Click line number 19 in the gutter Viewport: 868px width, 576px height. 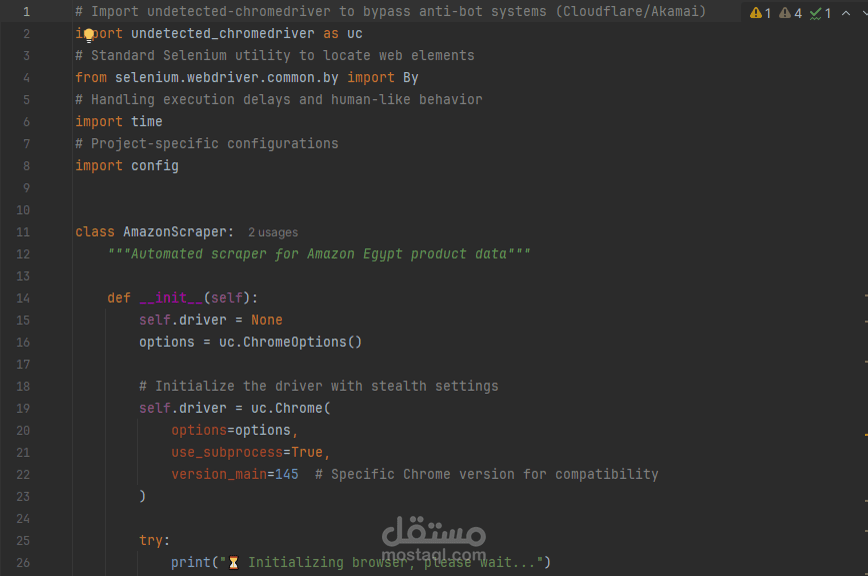(x=23, y=408)
